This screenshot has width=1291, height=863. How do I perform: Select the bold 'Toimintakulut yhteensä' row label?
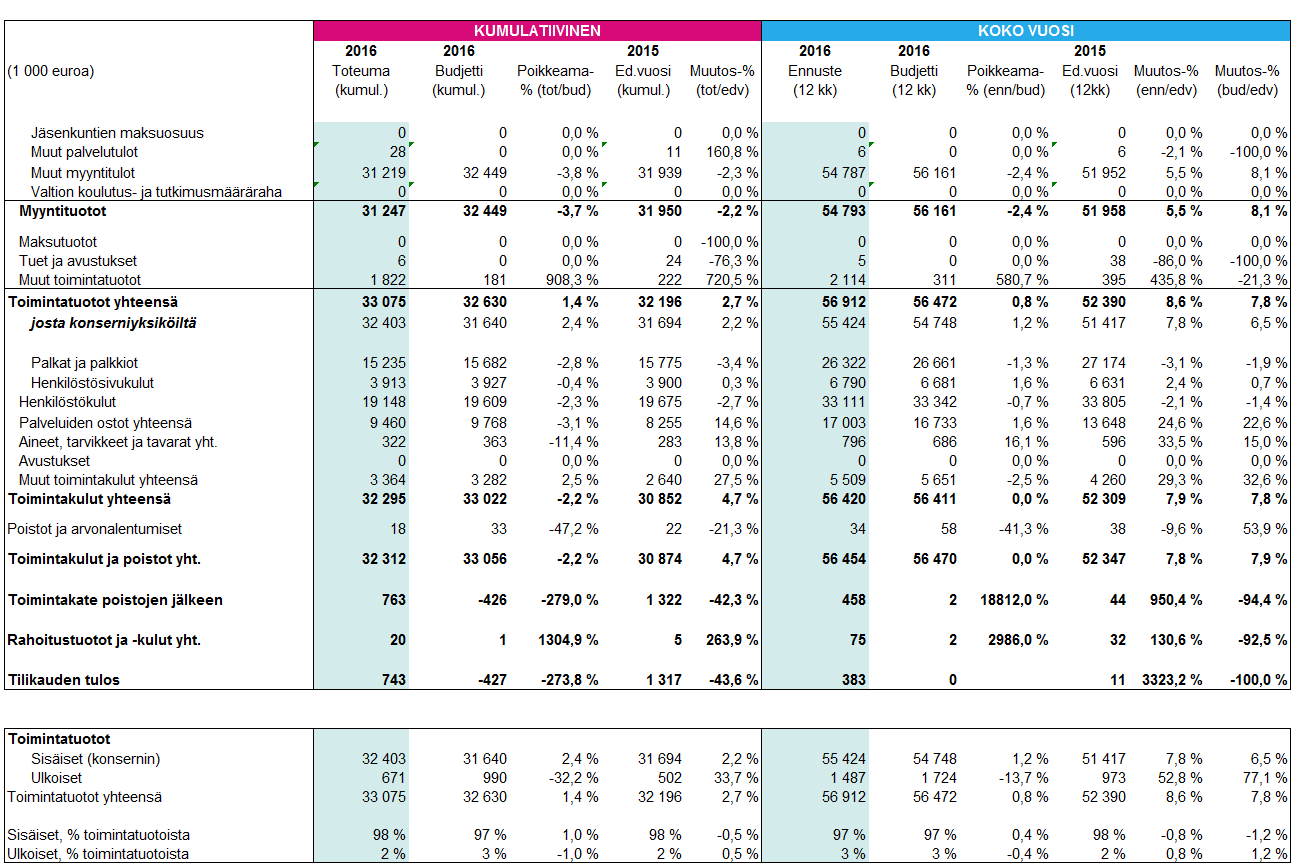coord(89,498)
